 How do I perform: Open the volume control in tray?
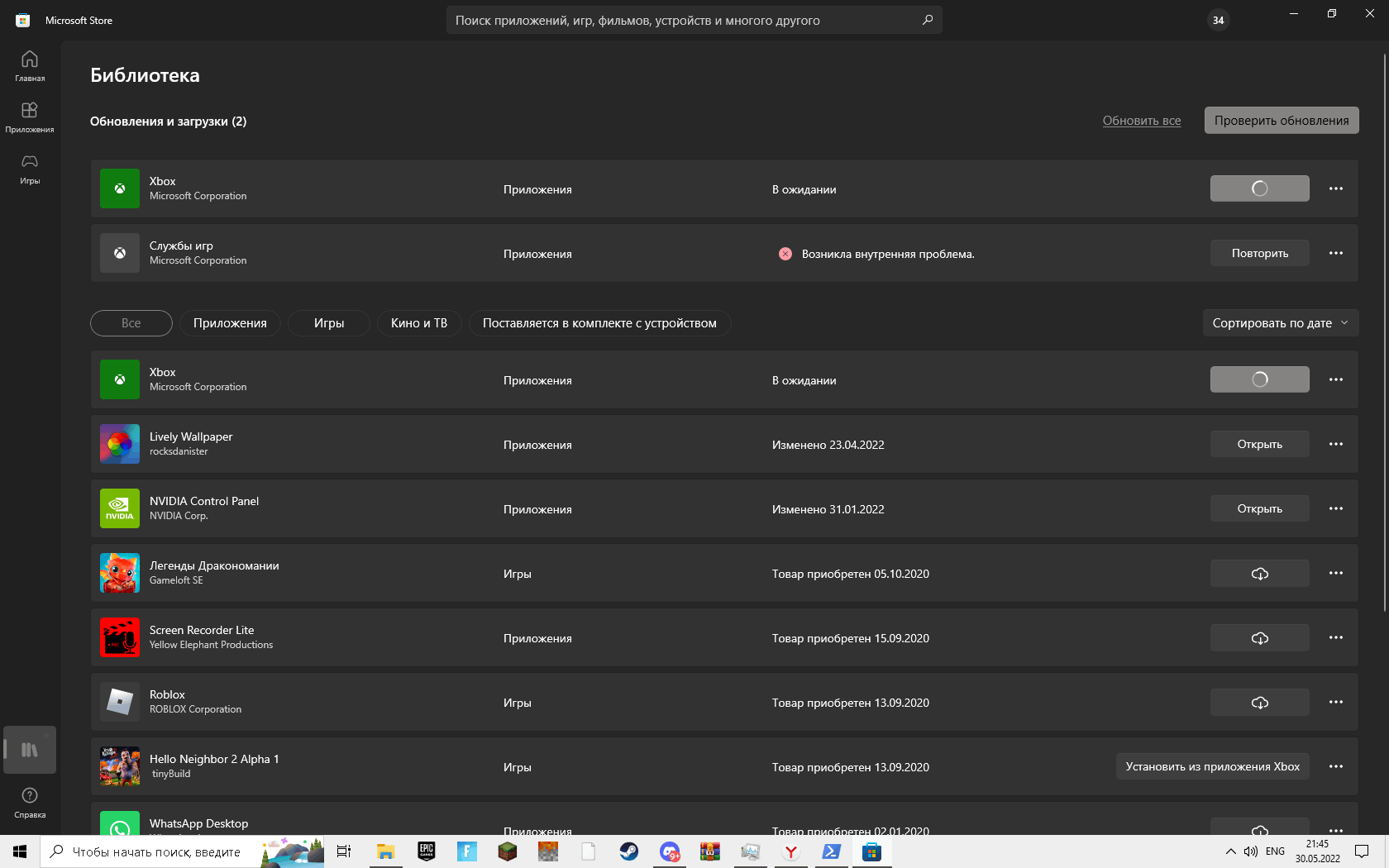(1250, 851)
